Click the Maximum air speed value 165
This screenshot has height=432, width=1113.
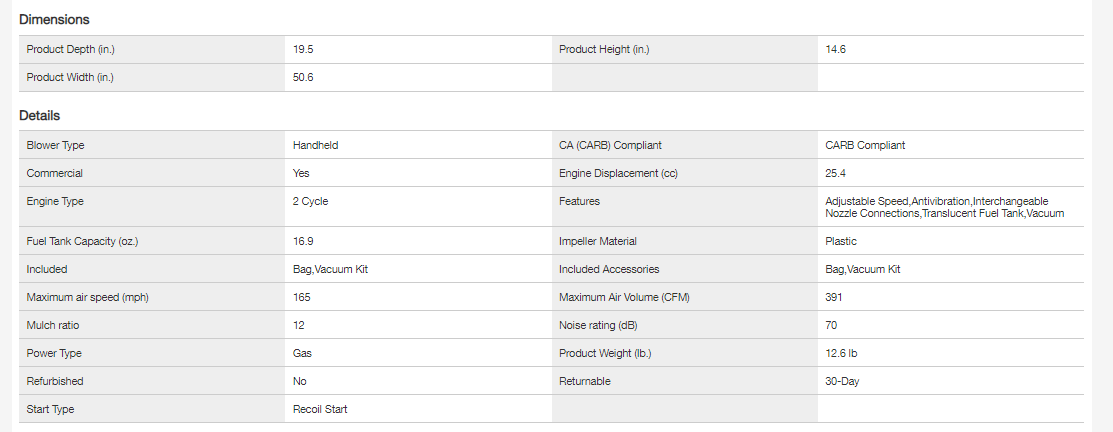click(302, 297)
